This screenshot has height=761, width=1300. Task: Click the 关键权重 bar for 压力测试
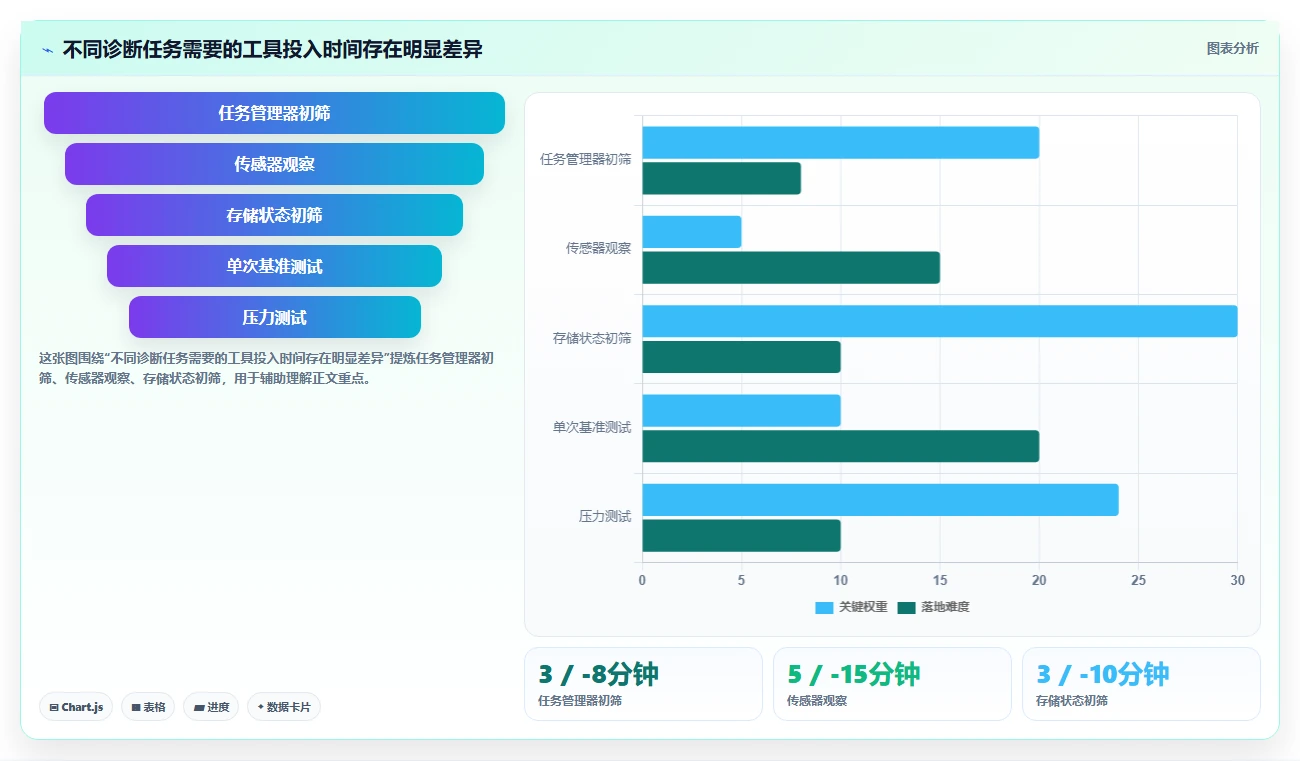click(x=880, y=500)
